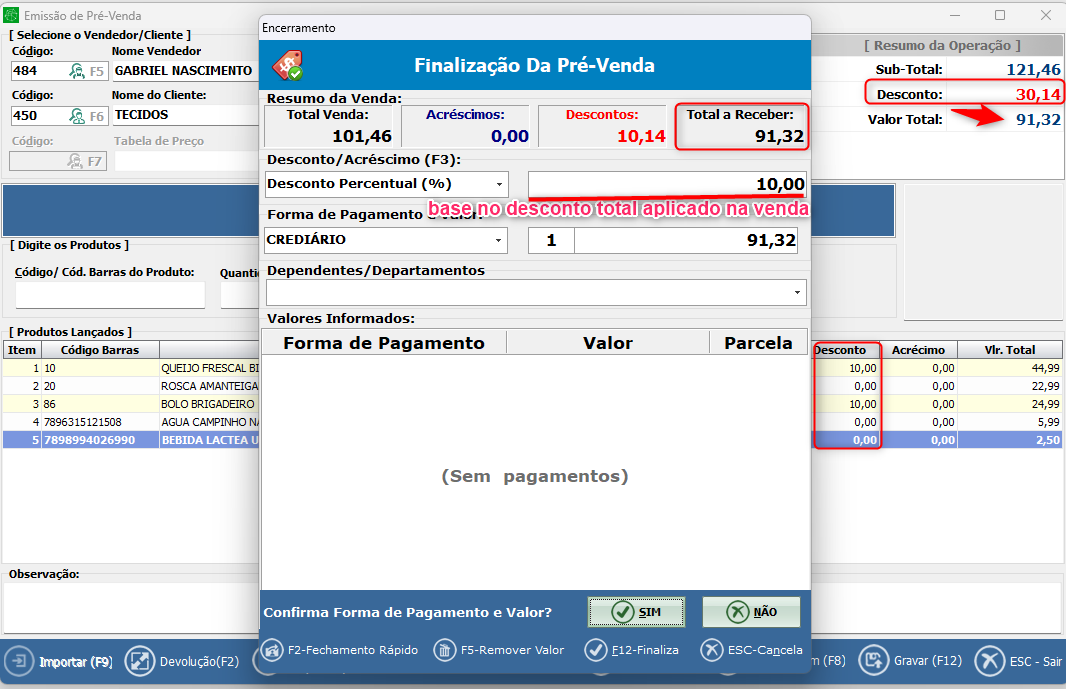Viewport: 1066px width, 689px height.
Task: Open the Desconto Percentual (%) dropdown
Action: tap(498, 185)
